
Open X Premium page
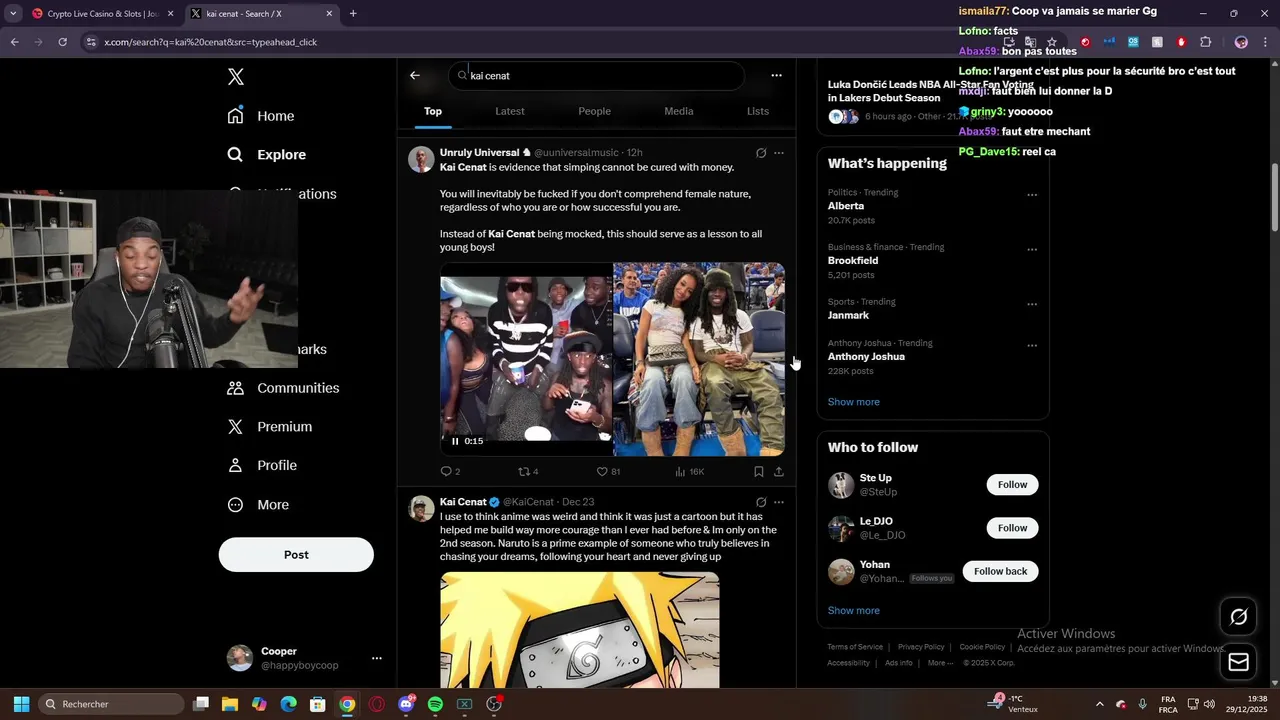270,427
